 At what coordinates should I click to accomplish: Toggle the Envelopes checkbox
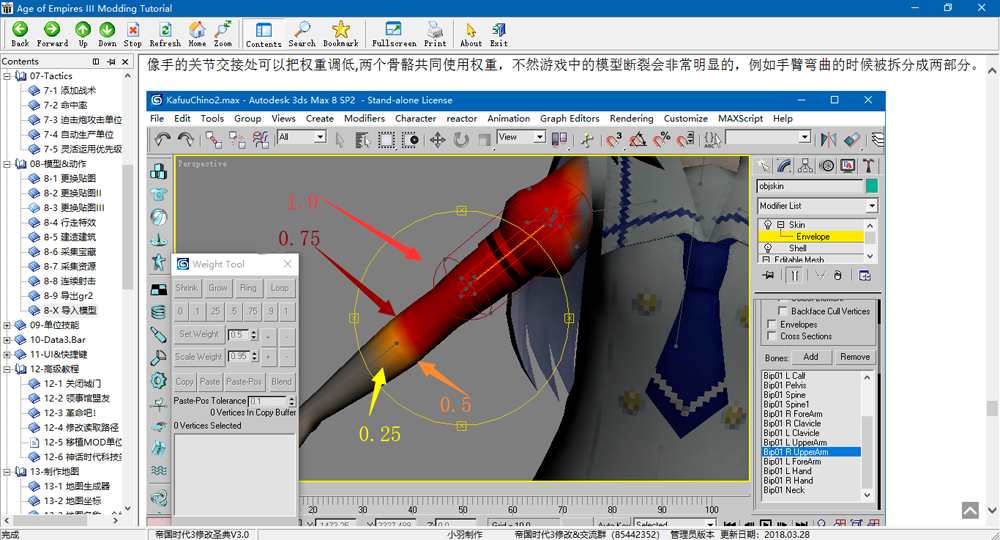click(771, 325)
